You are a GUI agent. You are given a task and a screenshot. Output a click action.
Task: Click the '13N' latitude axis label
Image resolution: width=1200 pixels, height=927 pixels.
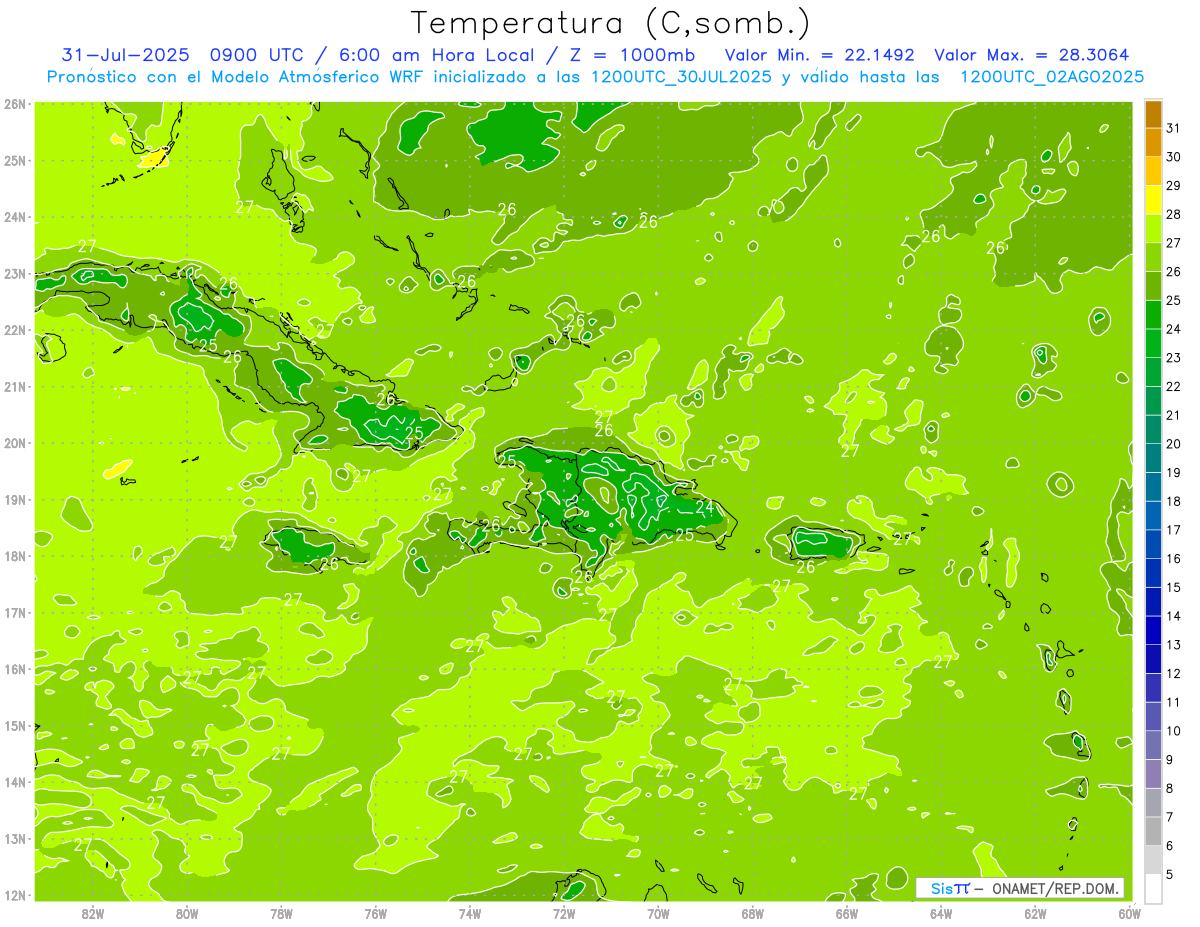14,839
